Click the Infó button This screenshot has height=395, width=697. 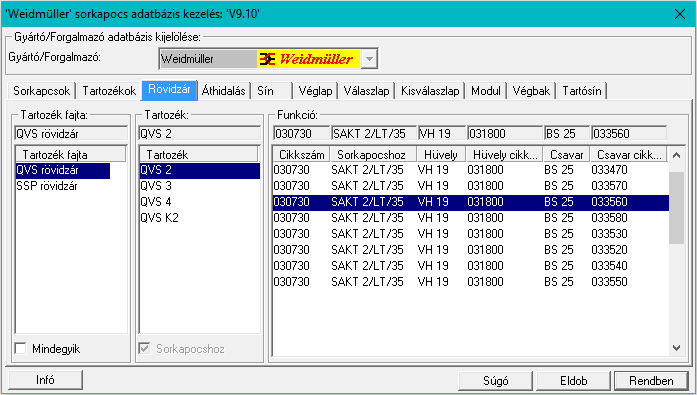(x=45, y=380)
